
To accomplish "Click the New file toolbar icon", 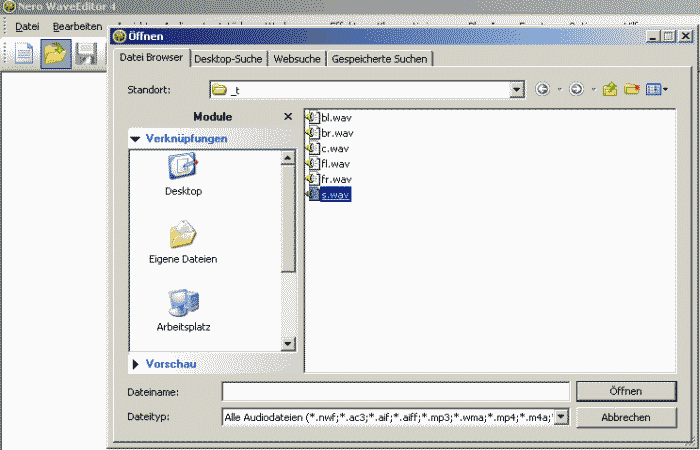I will pos(24,55).
